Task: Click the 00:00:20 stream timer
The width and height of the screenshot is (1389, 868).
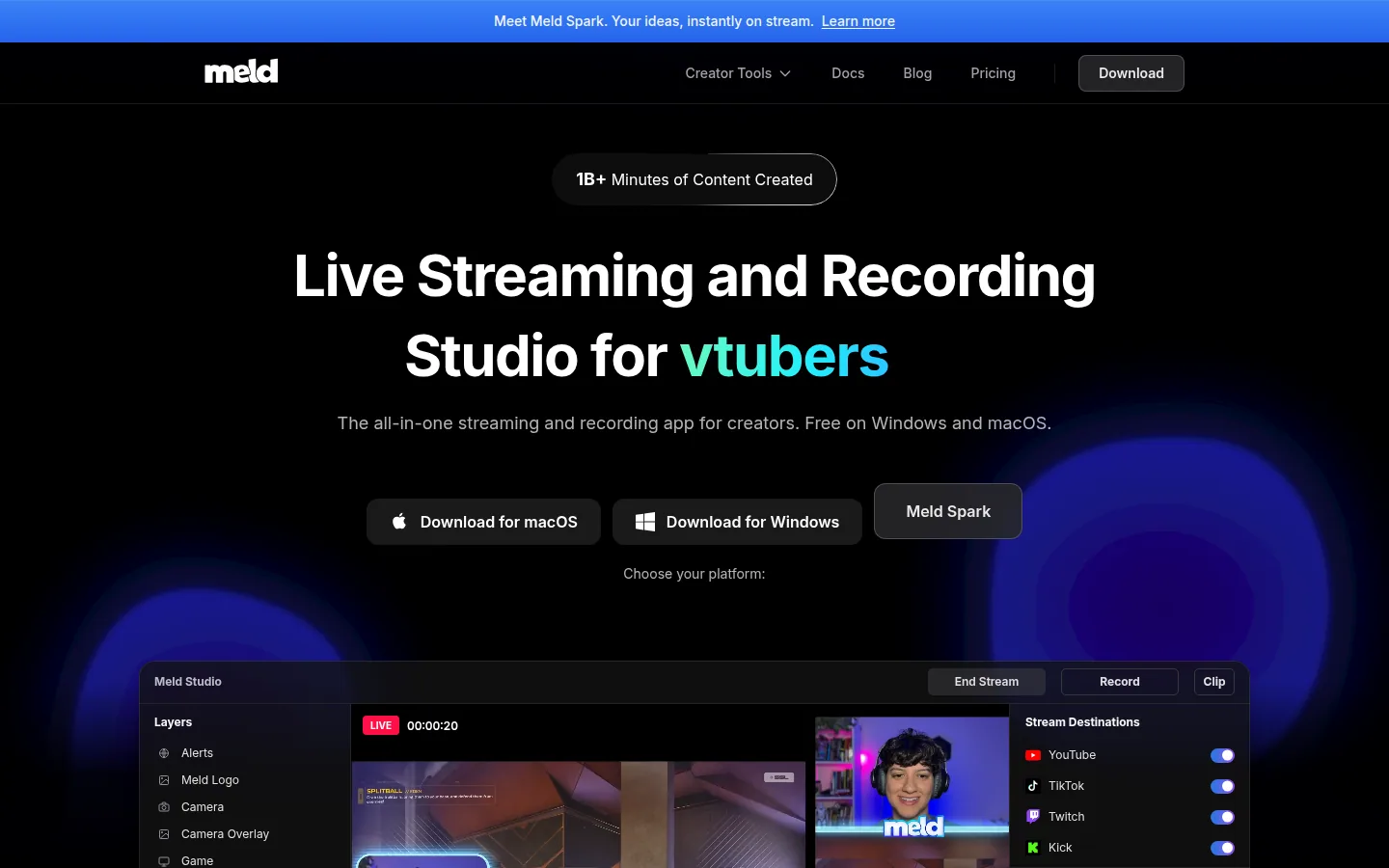Action: pyautogui.click(x=432, y=726)
